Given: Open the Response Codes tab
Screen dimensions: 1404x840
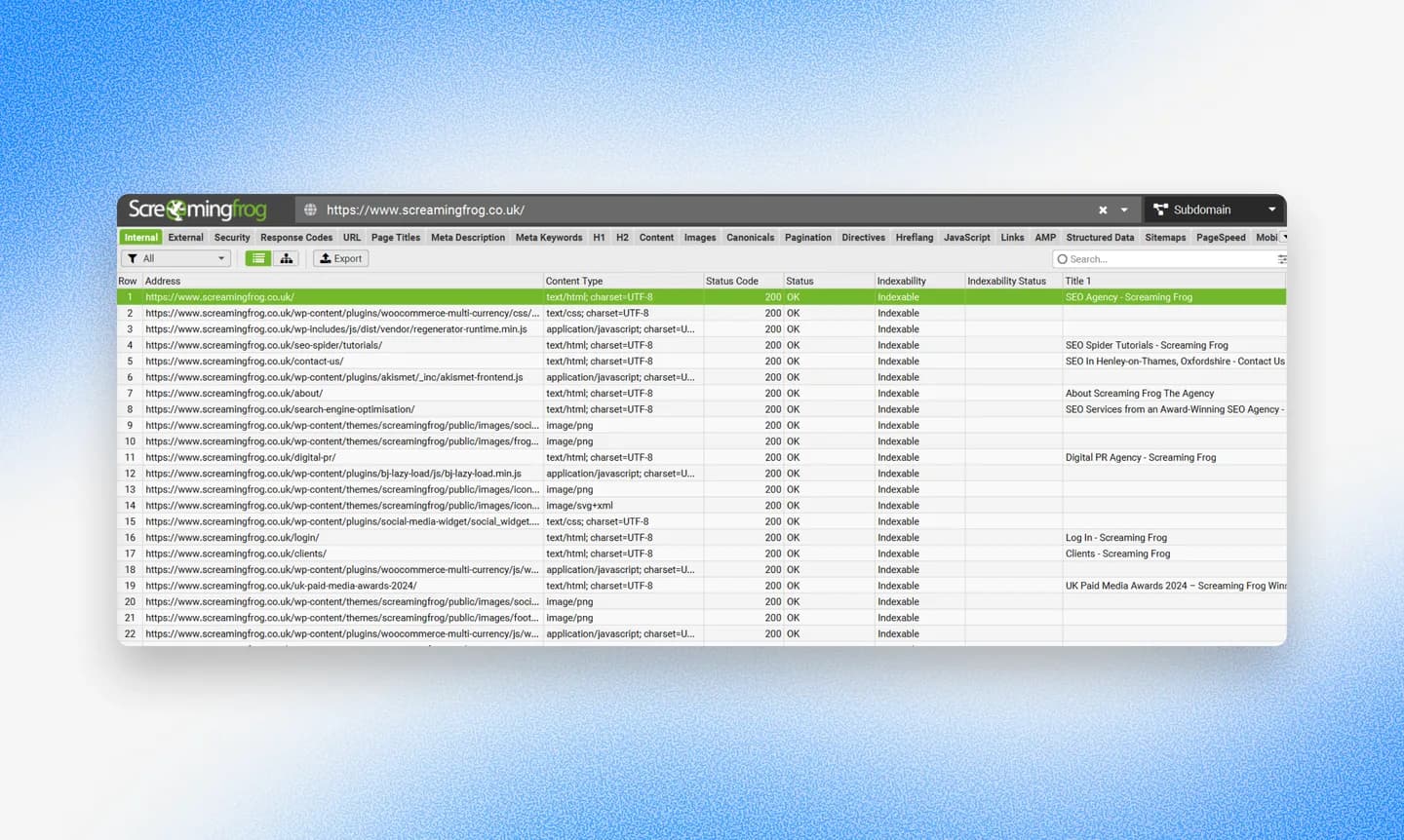Looking at the screenshot, I should coord(296,237).
